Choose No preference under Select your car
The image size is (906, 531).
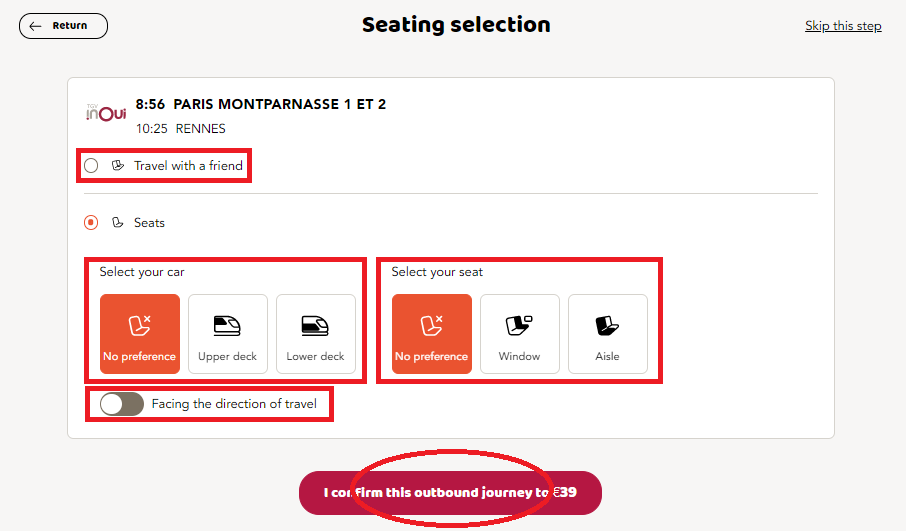point(140,334)
